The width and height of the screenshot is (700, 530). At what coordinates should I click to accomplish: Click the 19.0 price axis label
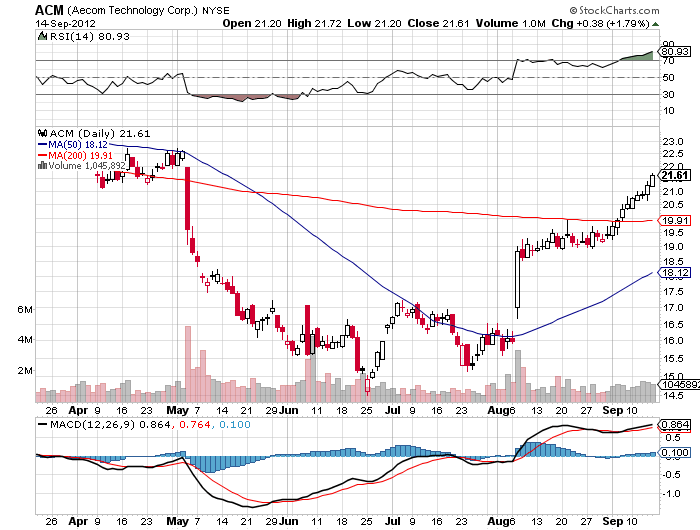click(673, 246)
